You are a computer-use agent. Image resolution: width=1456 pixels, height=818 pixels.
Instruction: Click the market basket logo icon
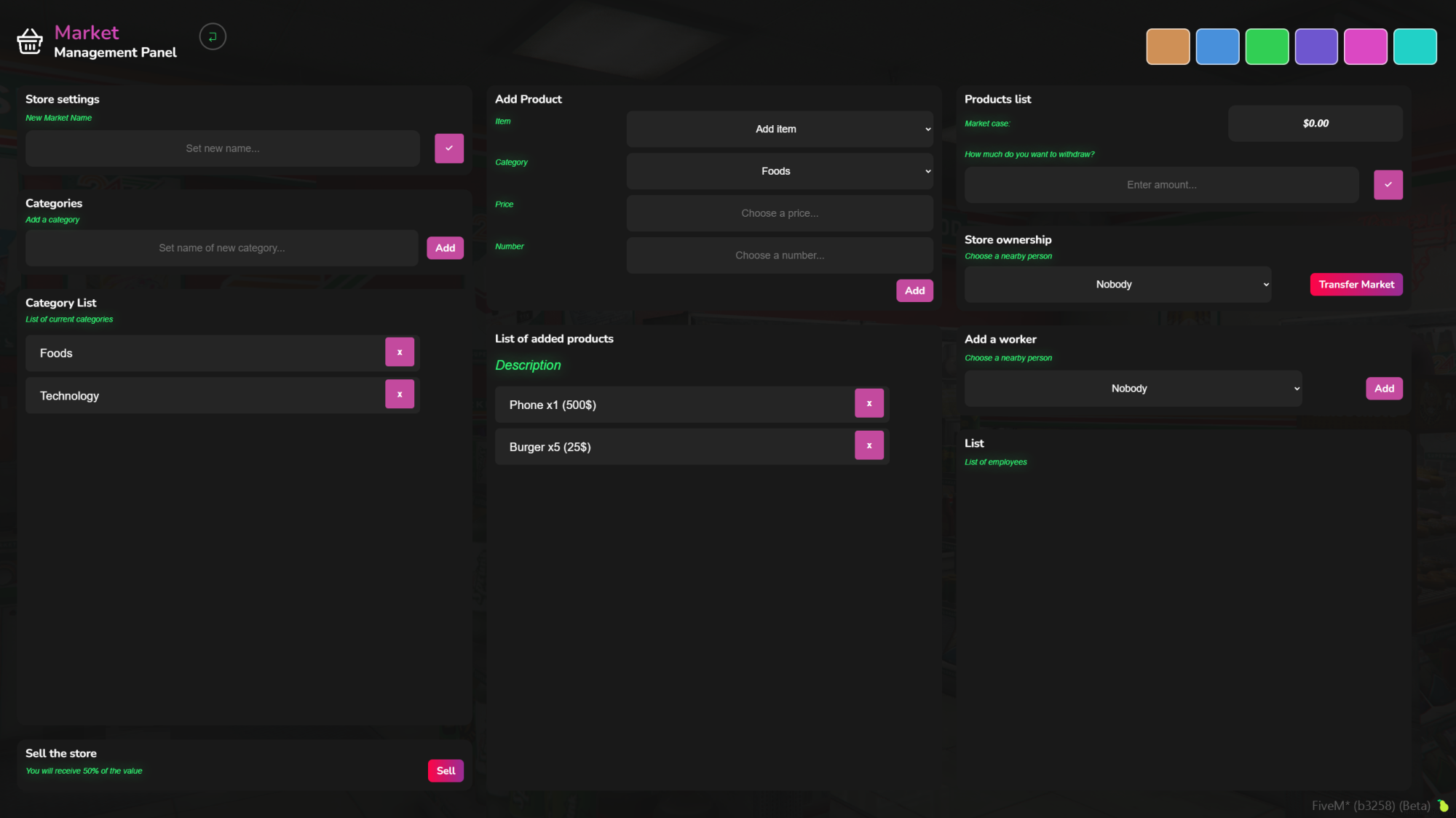click(30, 41)
